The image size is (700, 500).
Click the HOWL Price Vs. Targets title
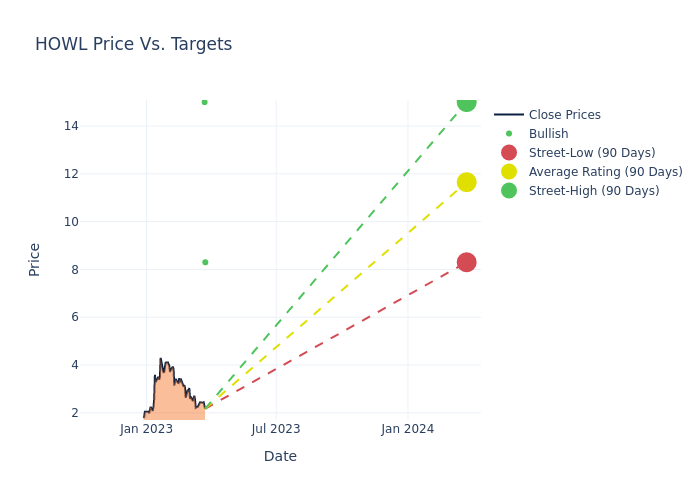pos(133,44)
